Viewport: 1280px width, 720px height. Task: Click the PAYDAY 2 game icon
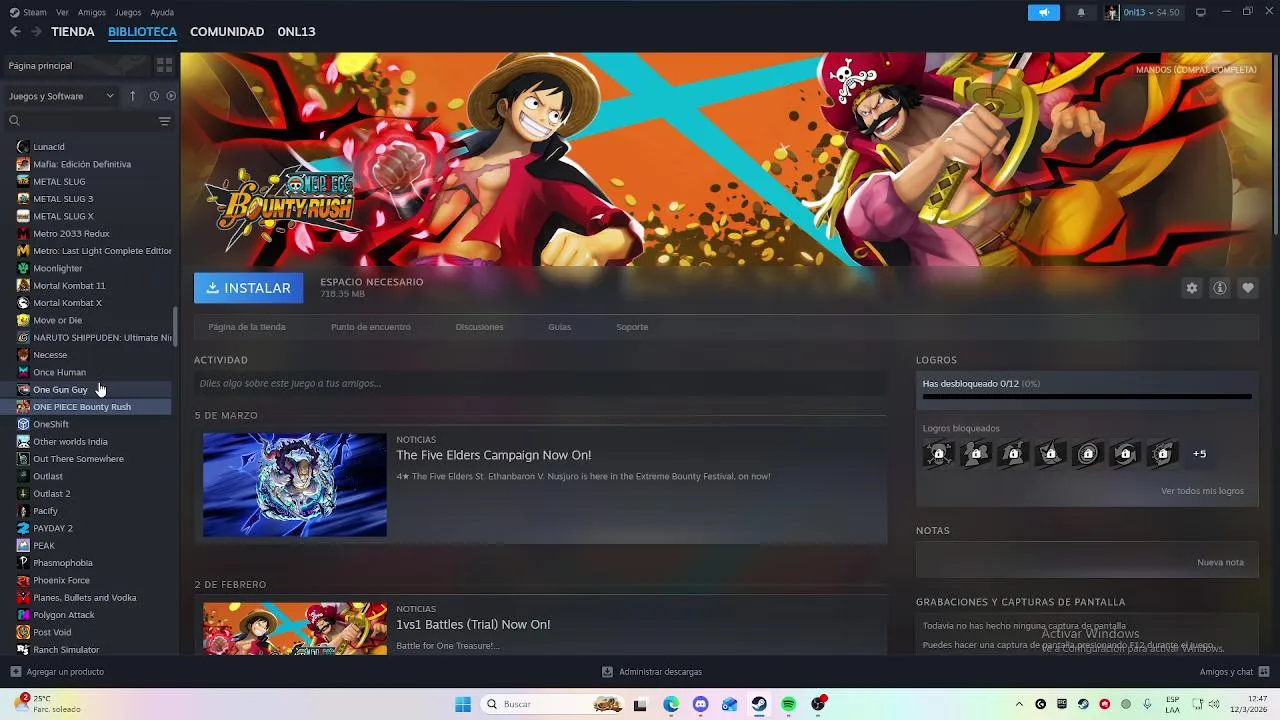(23, 528)
